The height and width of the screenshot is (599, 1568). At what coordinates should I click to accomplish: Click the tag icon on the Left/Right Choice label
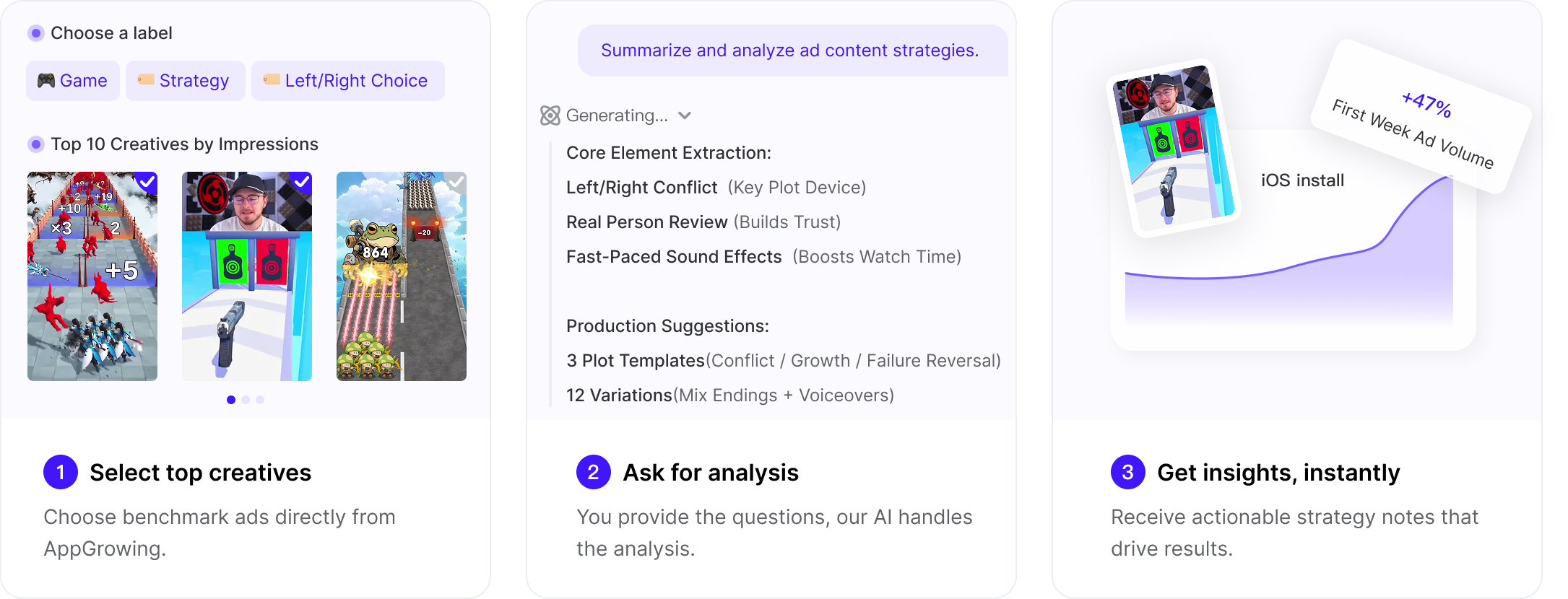pos(271,80)
